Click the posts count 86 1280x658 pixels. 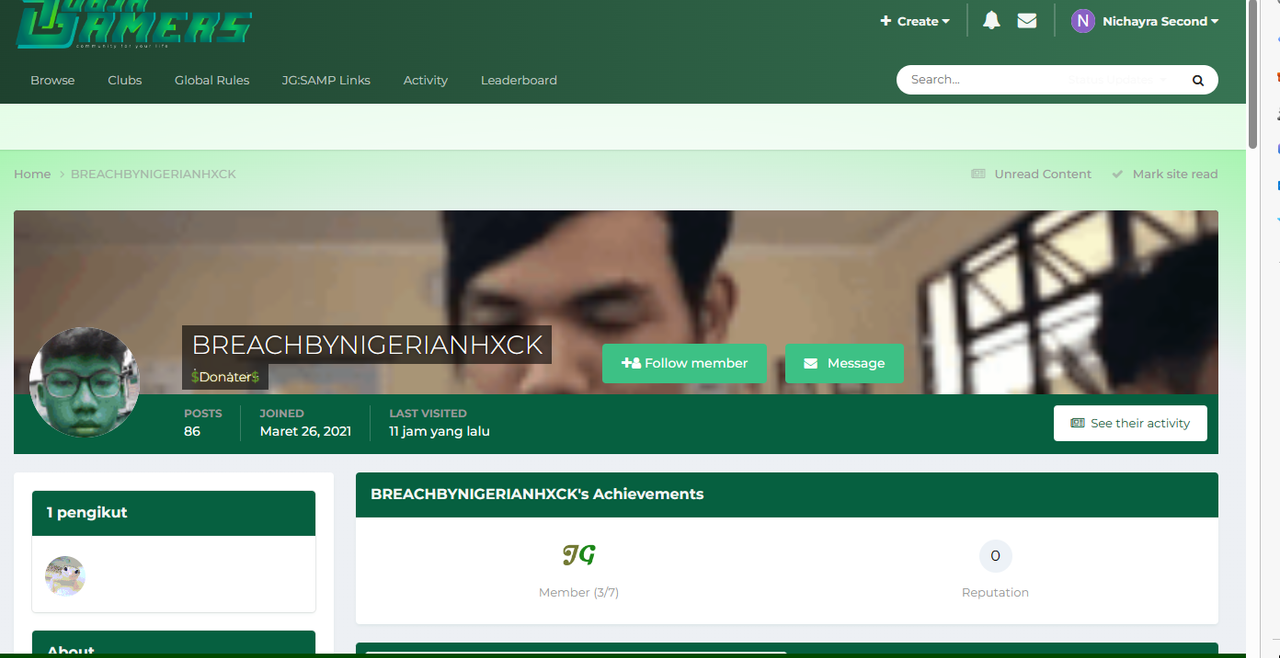(x=192, y=431)
